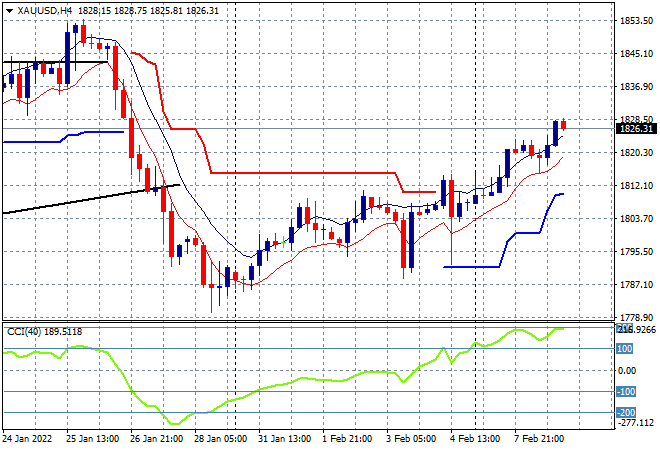Click the 1778.90 price axis label
The height and width of the screenshot is (450, 660).
[636, 317]
